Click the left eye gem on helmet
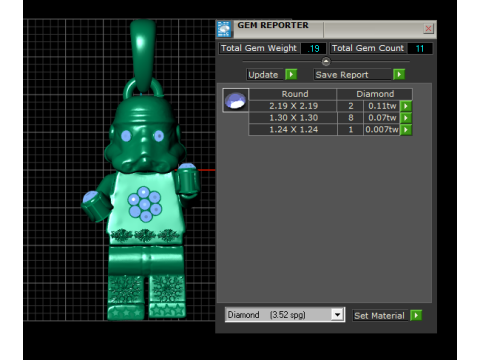 (126, 136)
